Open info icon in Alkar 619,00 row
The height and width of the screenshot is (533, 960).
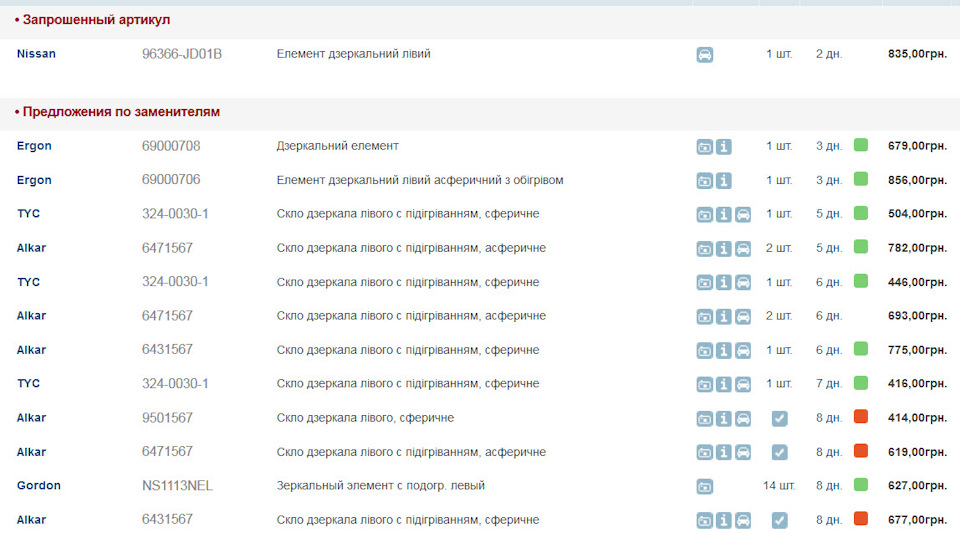pyautogui.click(x=724, y=452)
